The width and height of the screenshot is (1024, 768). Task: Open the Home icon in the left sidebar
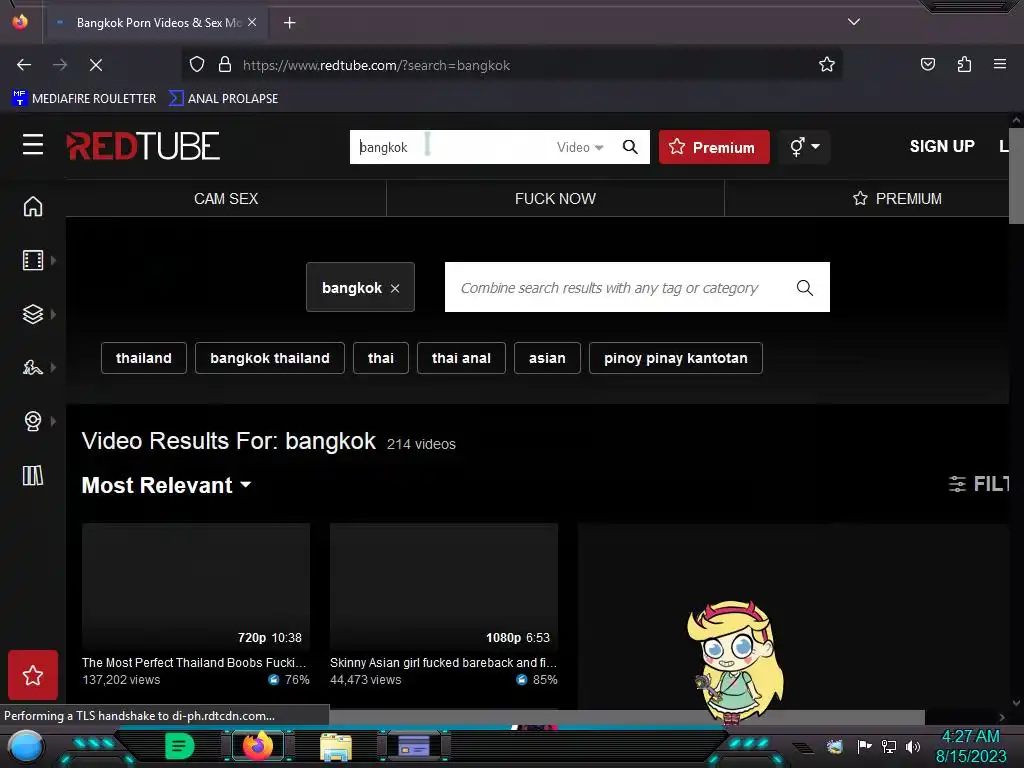[x=33, y=206]
